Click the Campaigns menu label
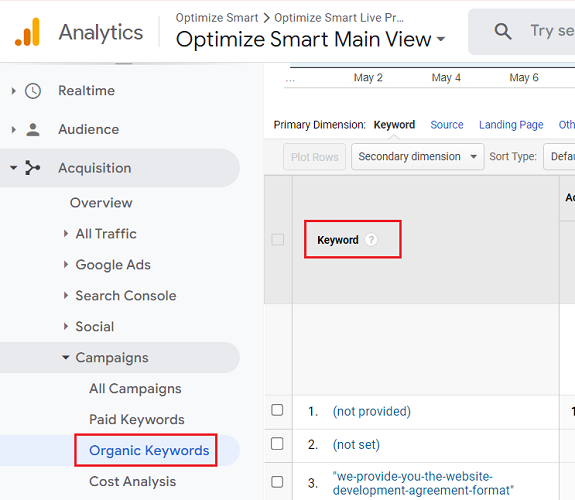This screenshot has height=500, width=575. click(x=112, y=358)
